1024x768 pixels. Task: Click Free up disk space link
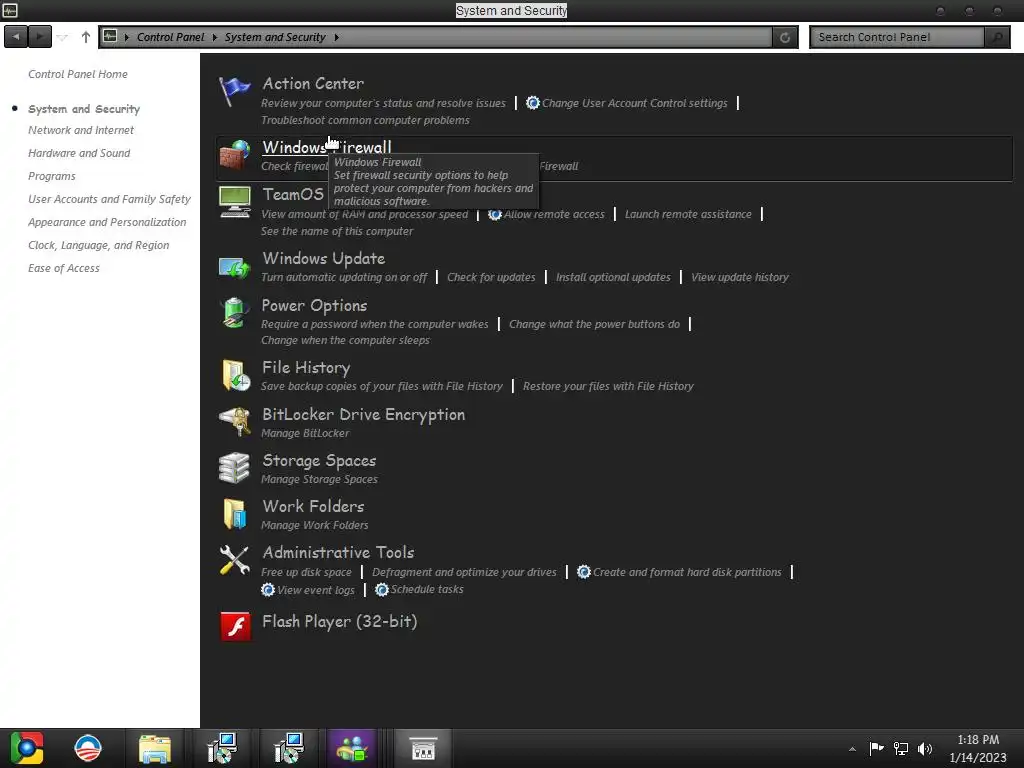[306, 572]
